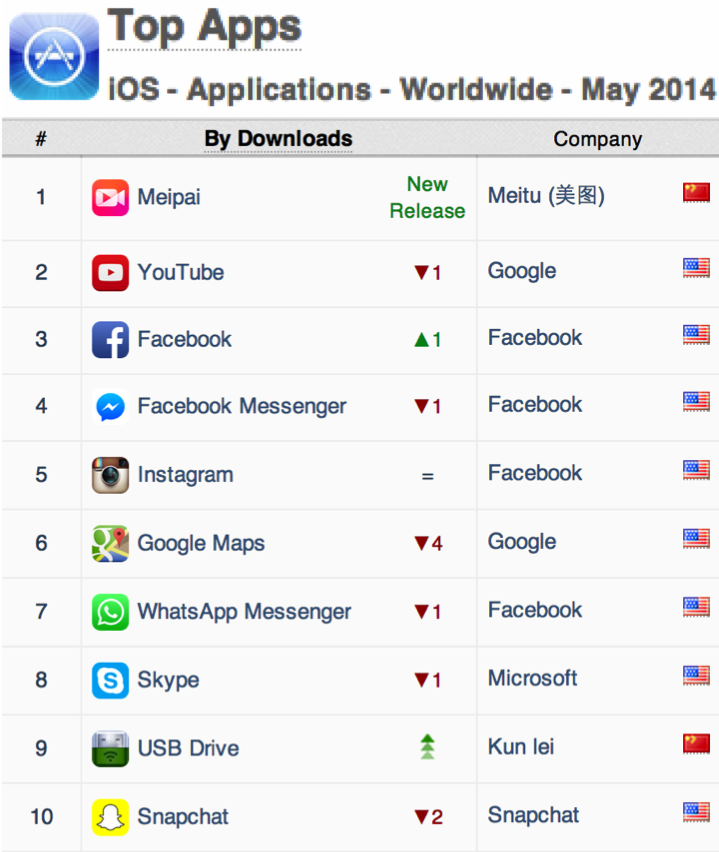Screen dimensions: 719x852
Task: Open the WhatsApp Messenger app link
Action: click(x=244, y=612)
